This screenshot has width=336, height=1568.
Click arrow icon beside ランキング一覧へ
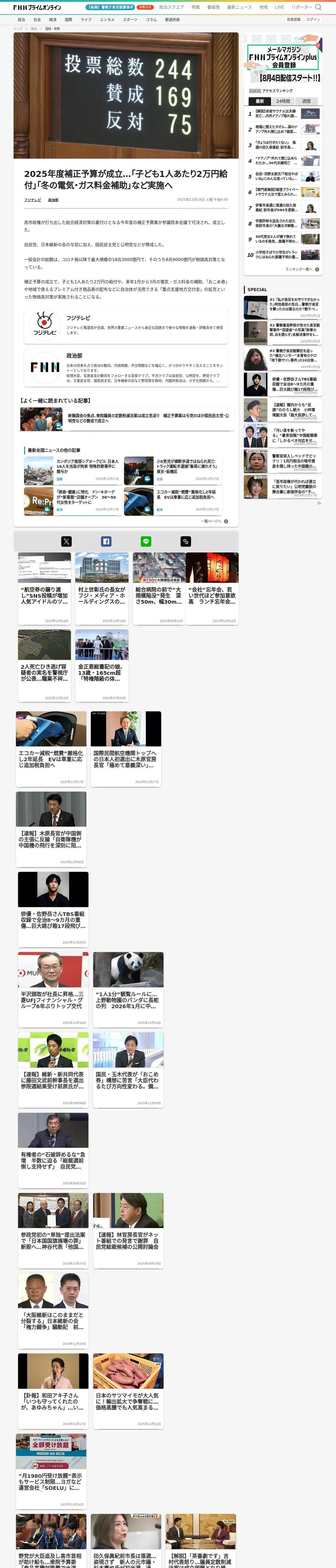[317, 269]
